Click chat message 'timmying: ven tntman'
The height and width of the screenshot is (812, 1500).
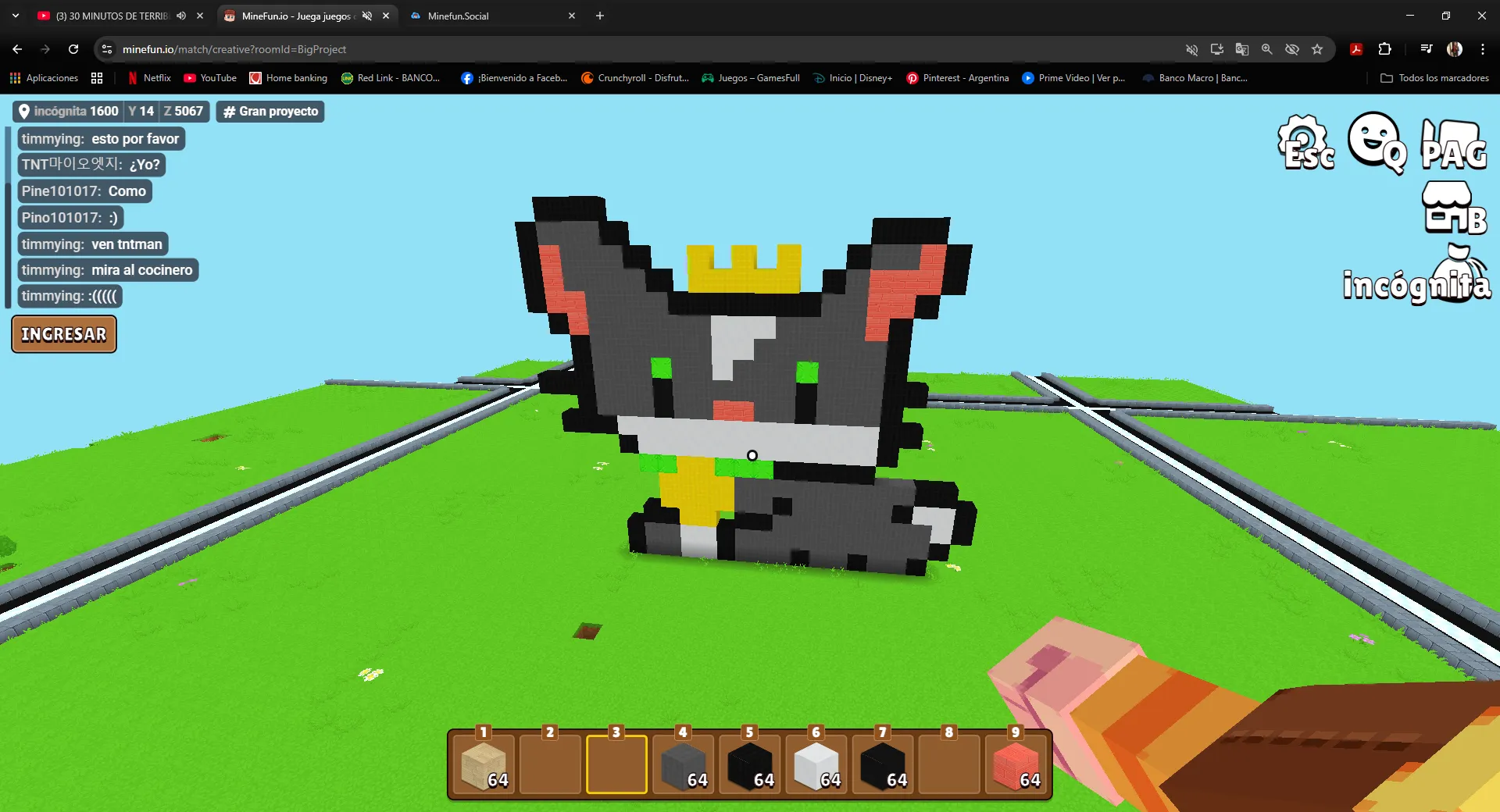[x=92, y=244]
